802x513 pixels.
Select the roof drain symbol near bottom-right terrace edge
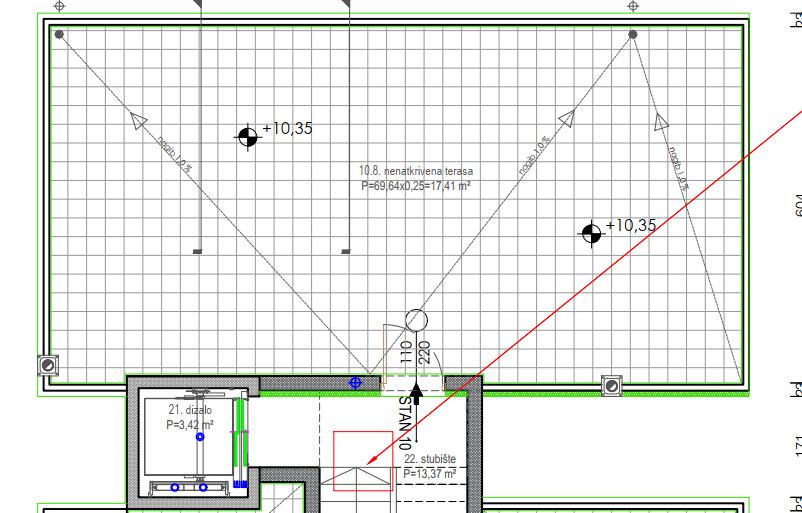point(612,386)
